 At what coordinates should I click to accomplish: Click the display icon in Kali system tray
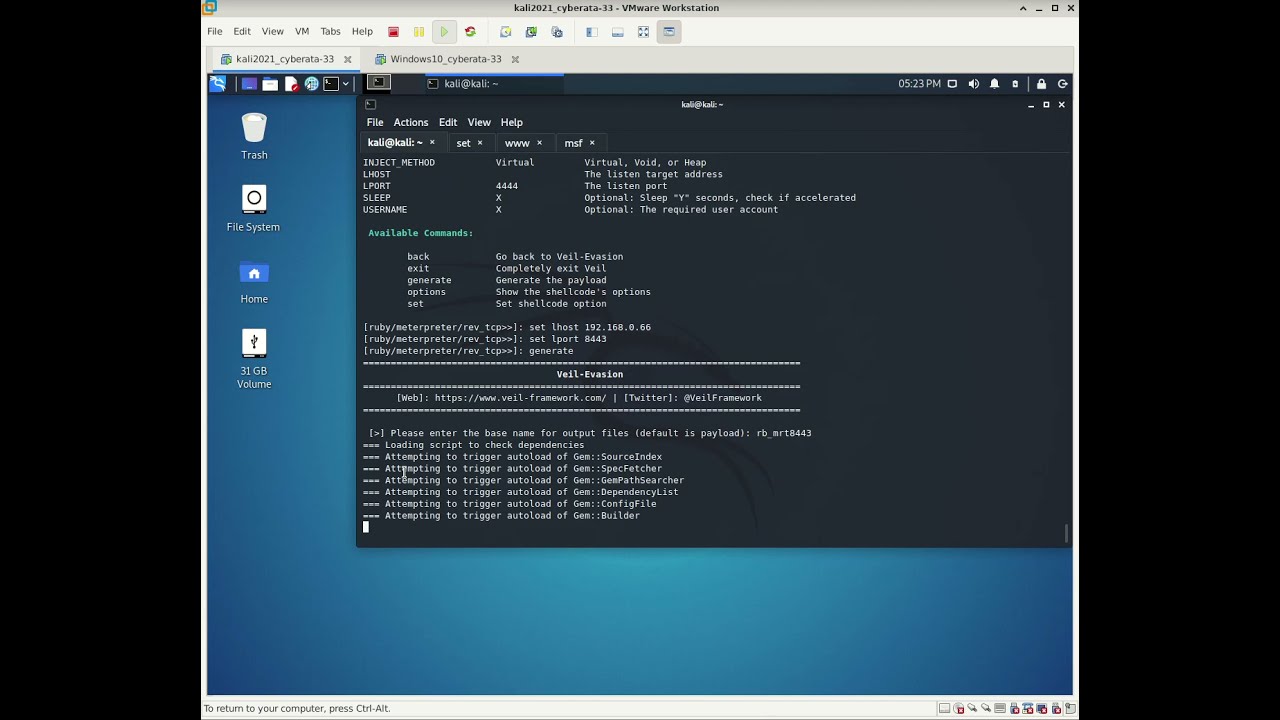(x=952, y=84)
